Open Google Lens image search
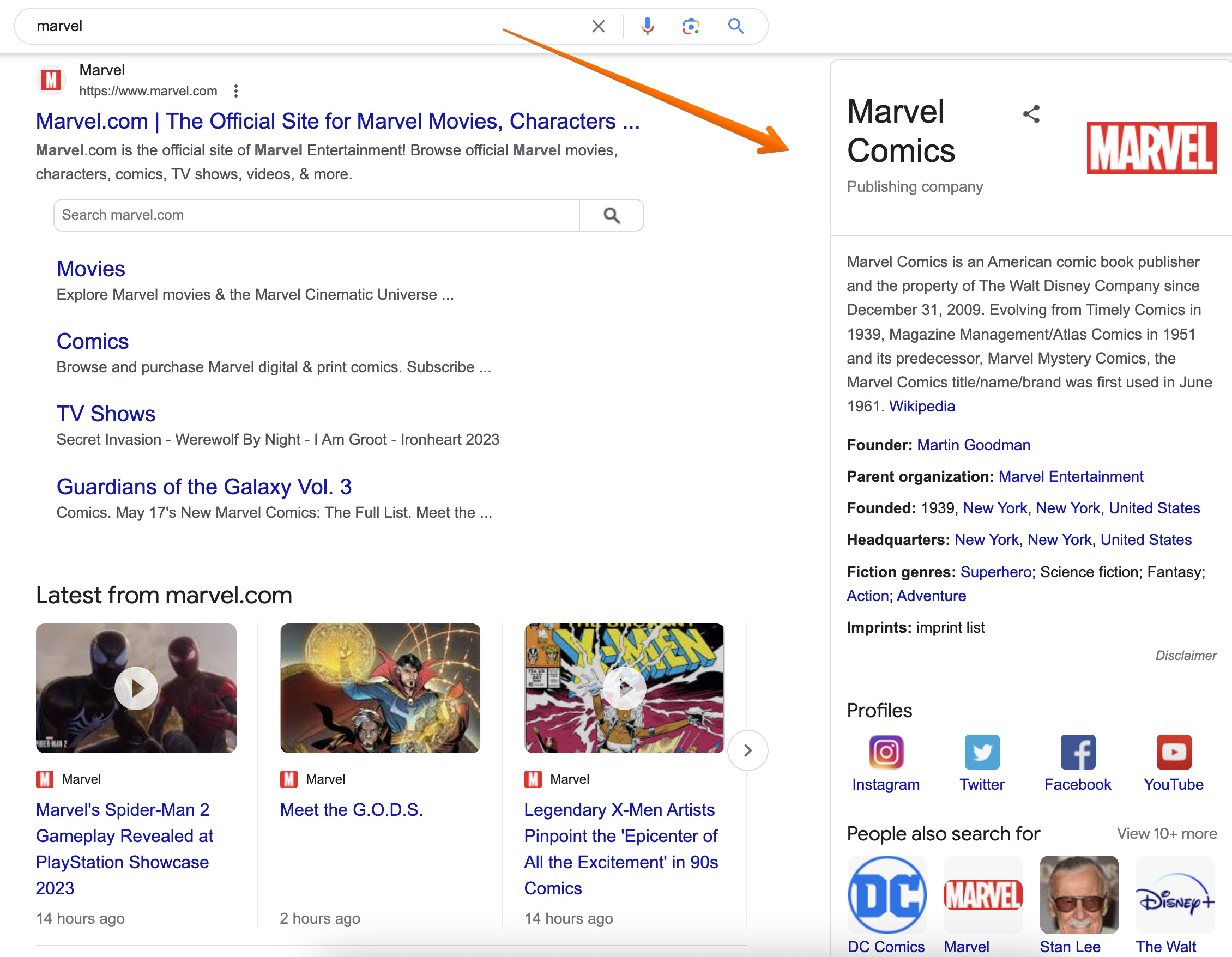Screen dimensions: 1232x957 (691, 26)
